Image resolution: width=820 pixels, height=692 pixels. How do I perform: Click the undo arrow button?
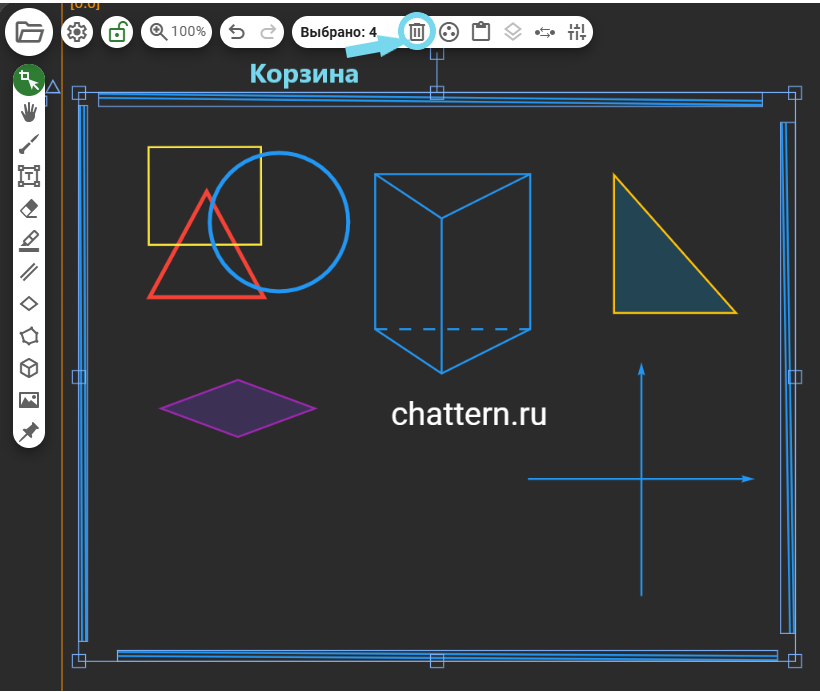click(x=237, y=32)
